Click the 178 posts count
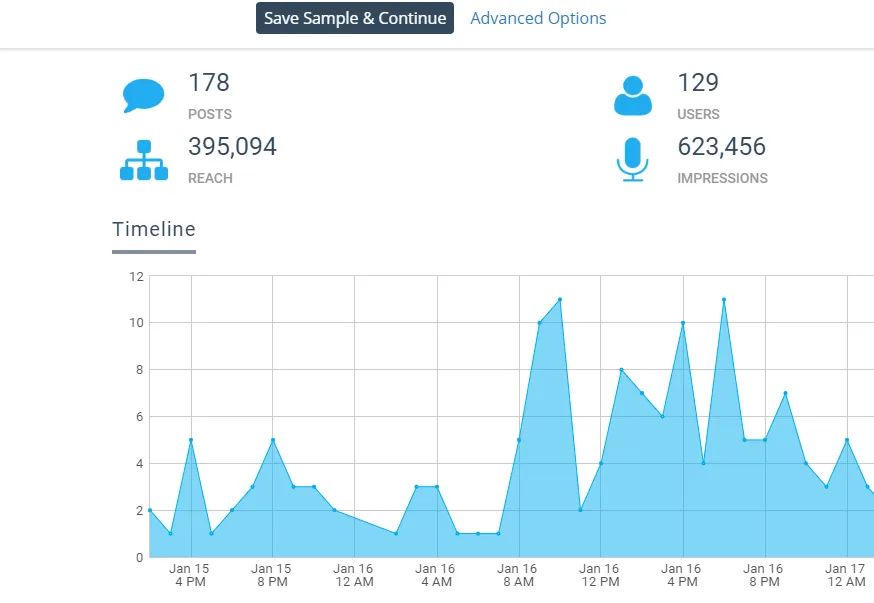This screenshot has width=874, height=603. [x=209, y=82]
